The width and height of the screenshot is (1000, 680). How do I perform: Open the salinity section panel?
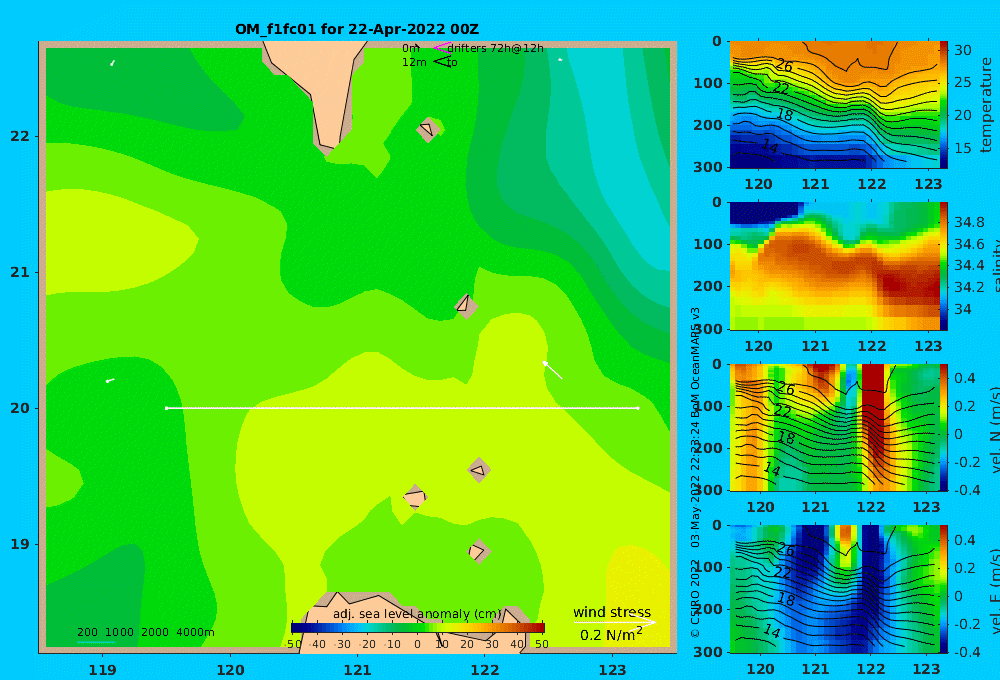pos(834,266)
